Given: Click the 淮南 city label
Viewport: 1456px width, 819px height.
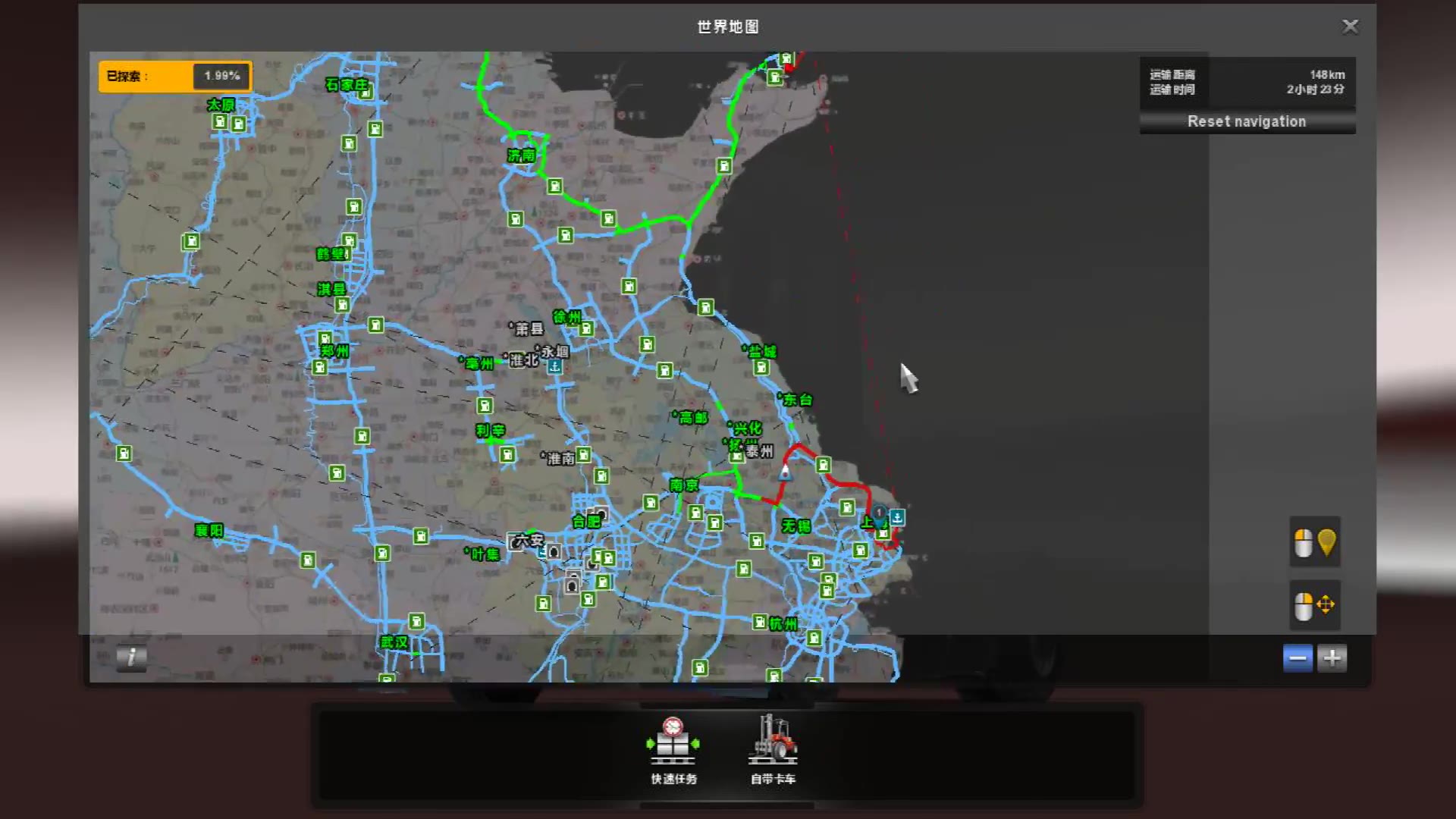Looking at the screenshot, I should point(559,458).
